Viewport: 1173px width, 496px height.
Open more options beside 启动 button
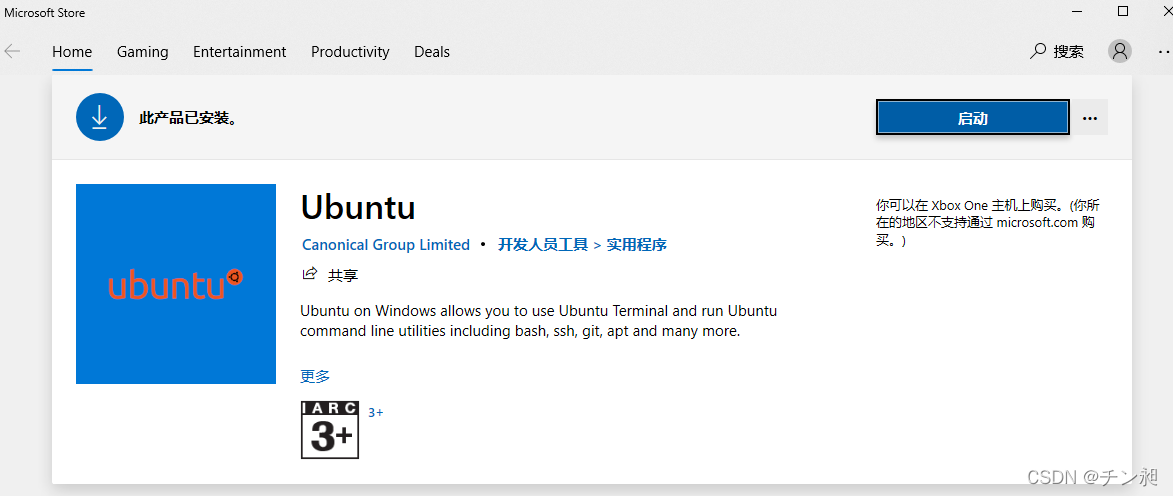point(1089,118)
